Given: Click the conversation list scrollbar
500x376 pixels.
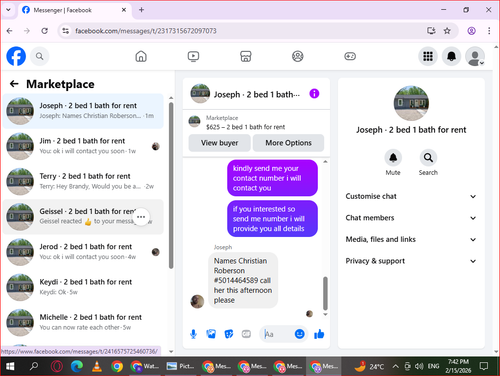Looking at the screenshot, I should 171,185.
